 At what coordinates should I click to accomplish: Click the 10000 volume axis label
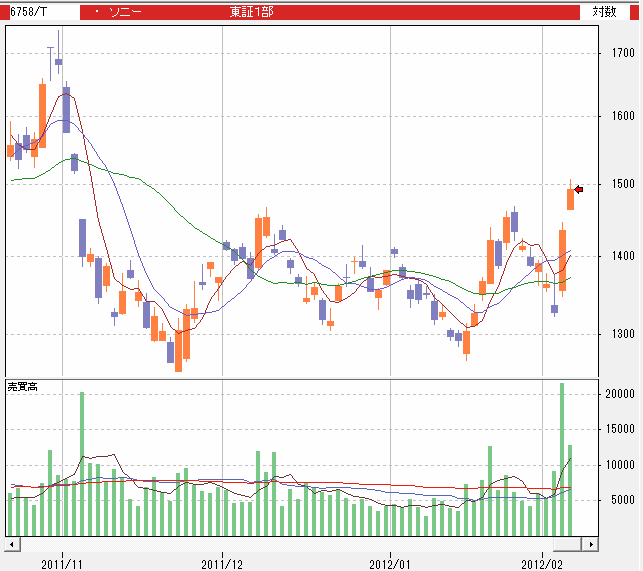pyautogui.click(x=620, y=465)
